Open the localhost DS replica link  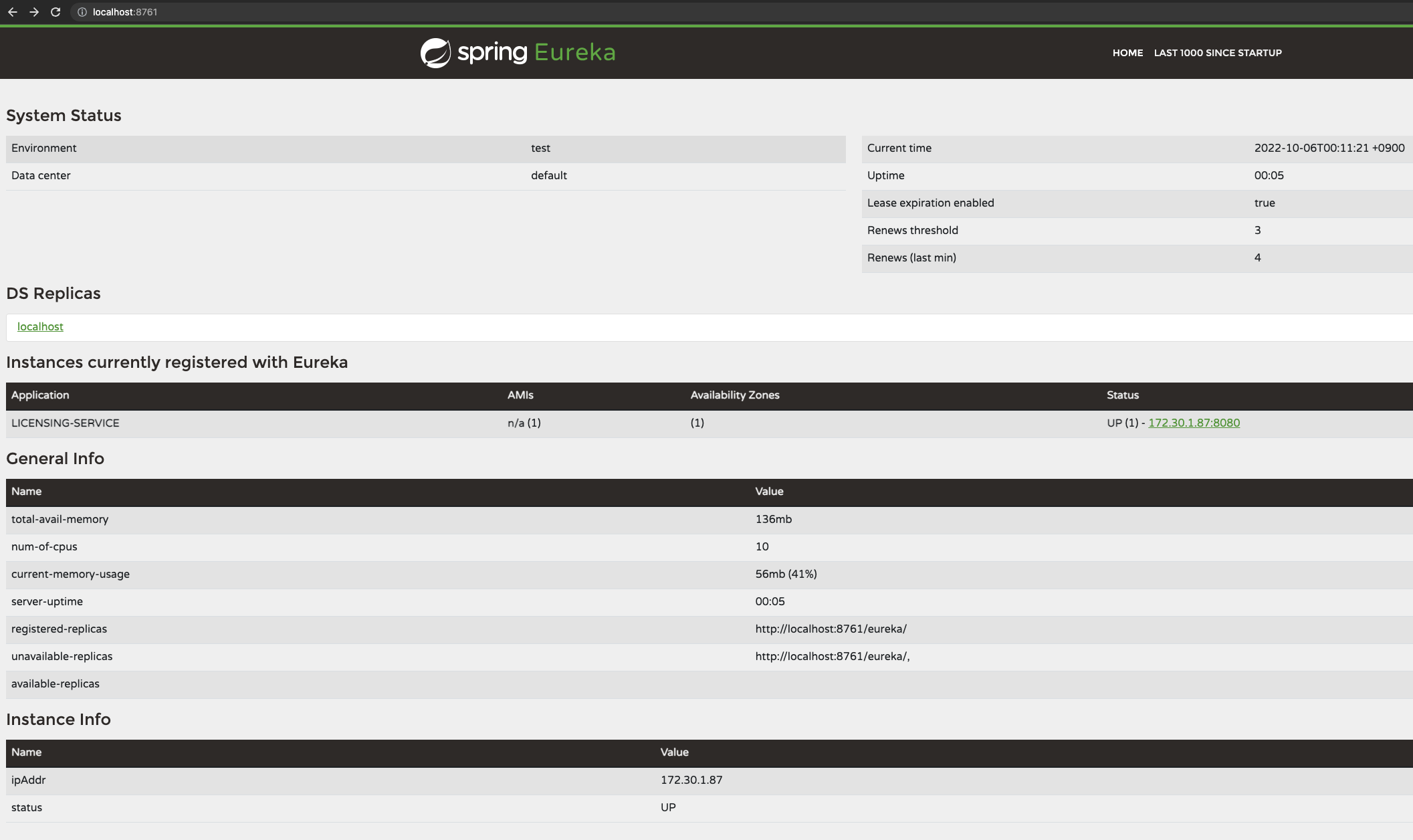(40, 326)
